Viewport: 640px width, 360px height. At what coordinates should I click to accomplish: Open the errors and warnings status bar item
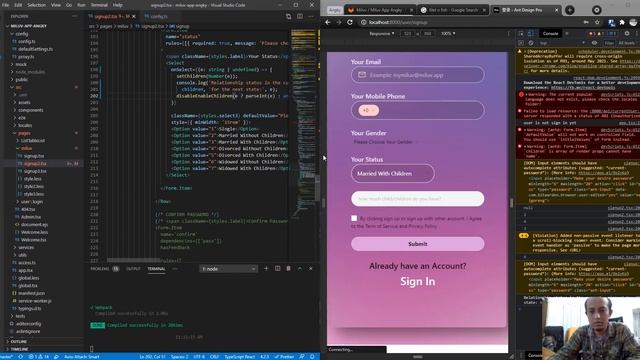pos(39,356)
